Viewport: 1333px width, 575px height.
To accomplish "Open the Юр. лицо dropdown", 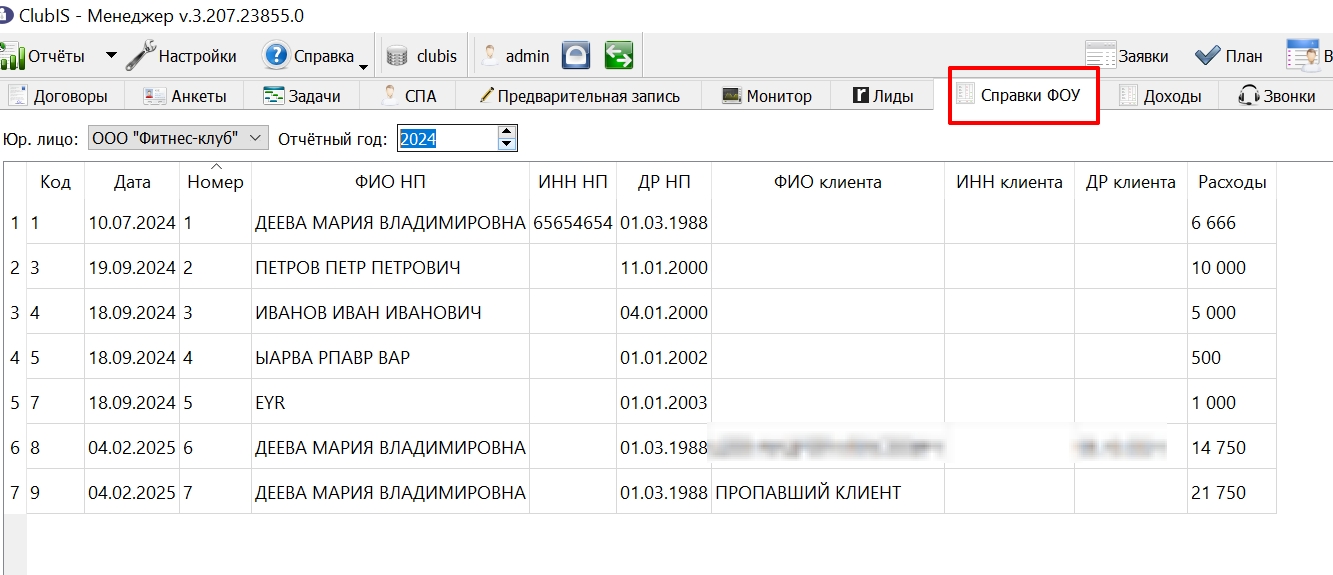I will [x=178, y=138].
